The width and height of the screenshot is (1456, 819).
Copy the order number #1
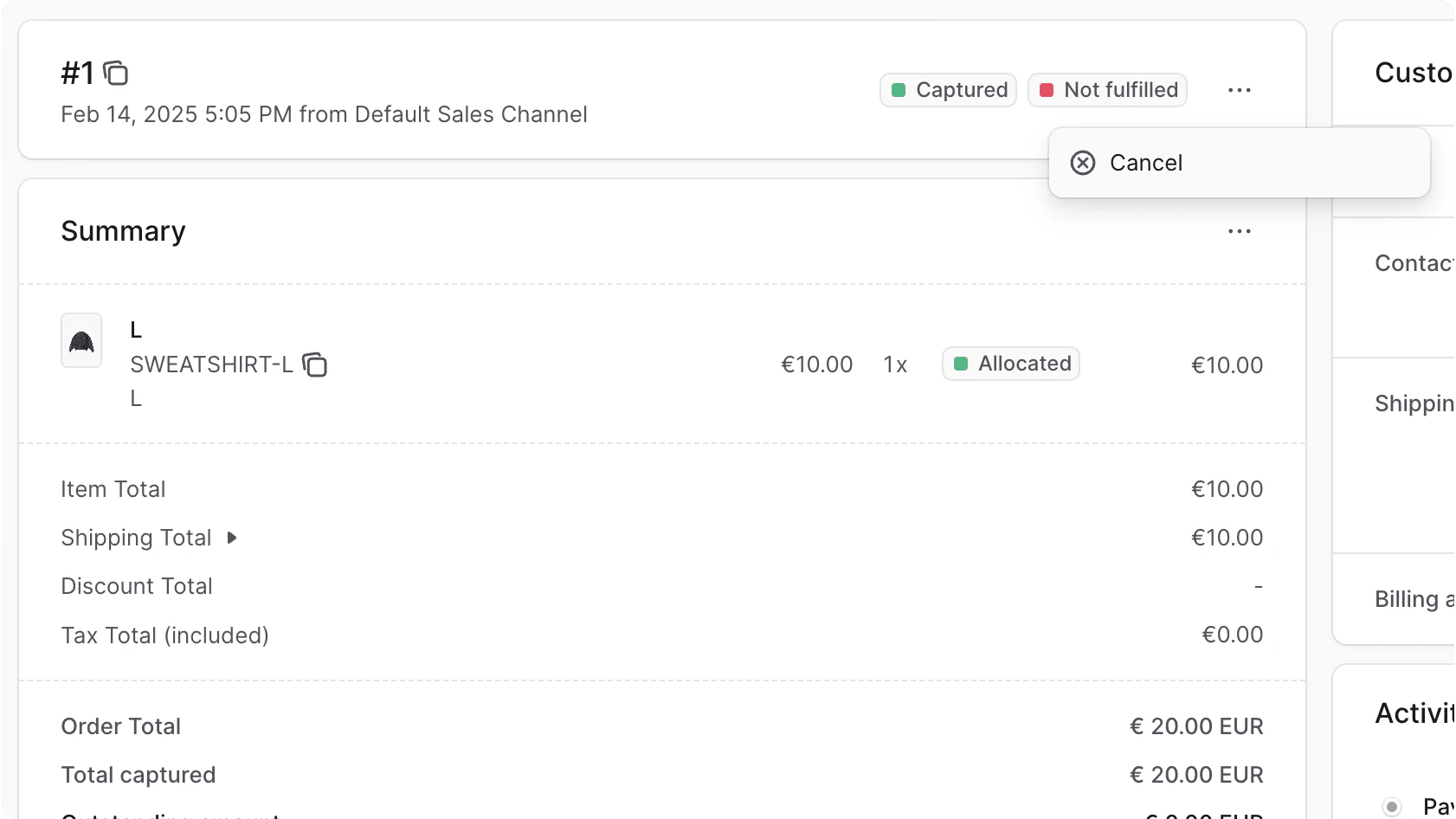tap(117, 74)
